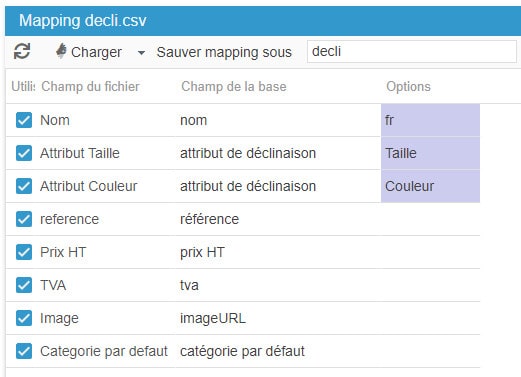Click the Options column header
Screen dimensions: 521x377
[408, 86]
